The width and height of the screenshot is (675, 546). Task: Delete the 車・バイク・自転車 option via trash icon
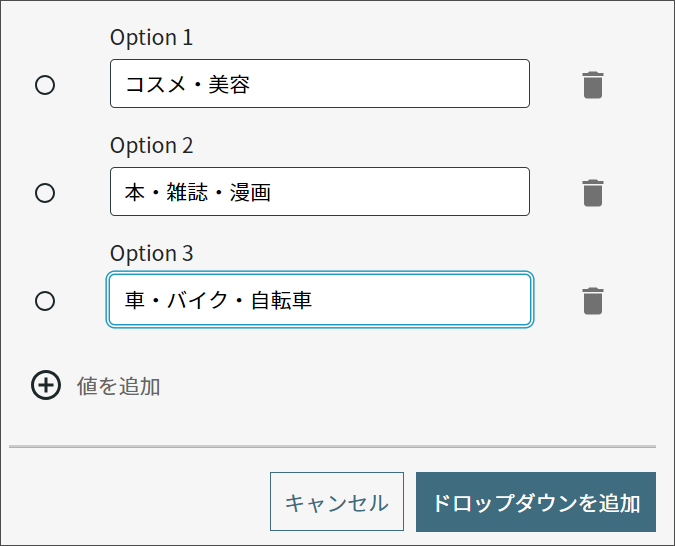(x=593, y=301)
